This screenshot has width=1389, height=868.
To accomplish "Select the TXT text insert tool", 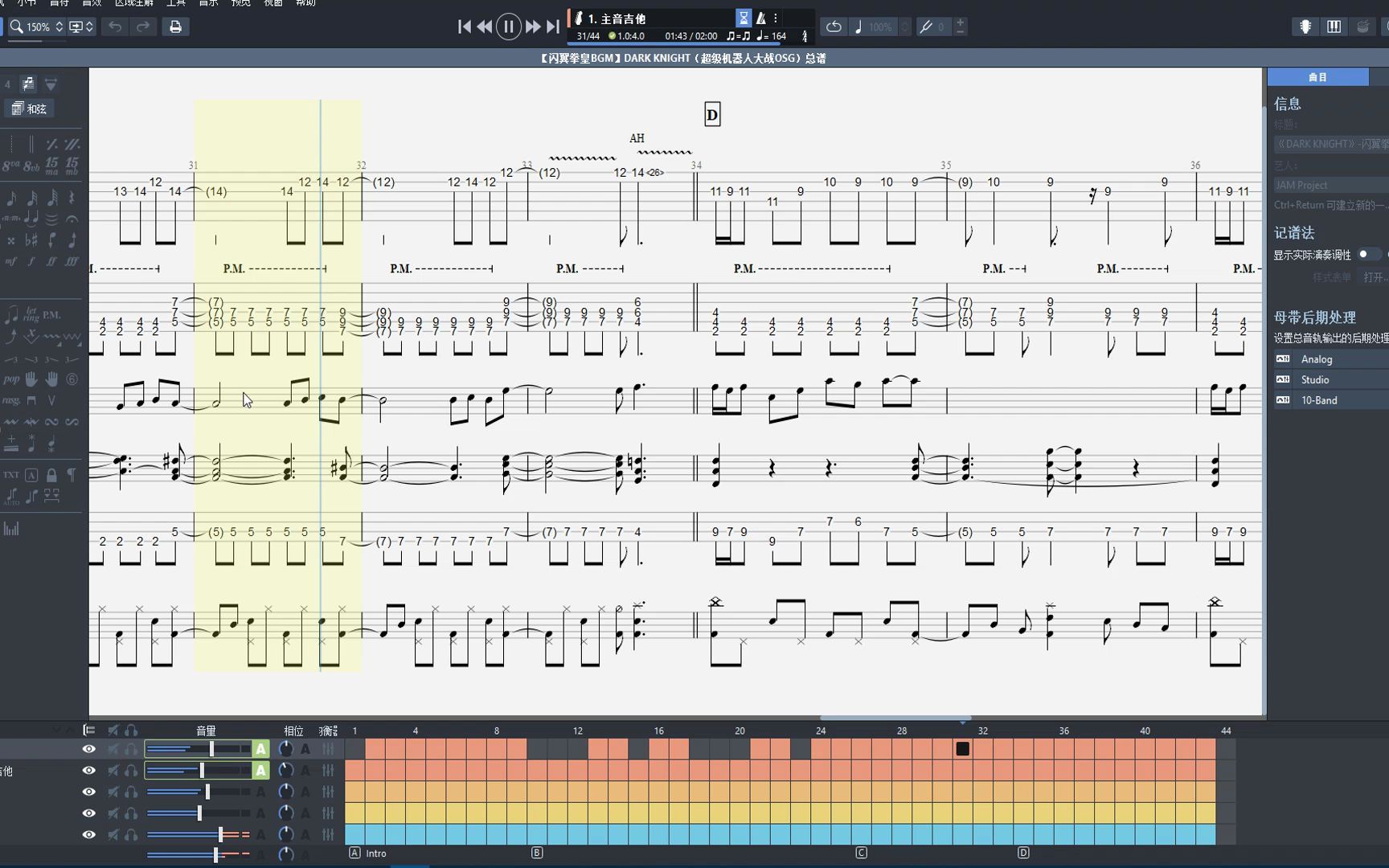I will pos(10,475).
